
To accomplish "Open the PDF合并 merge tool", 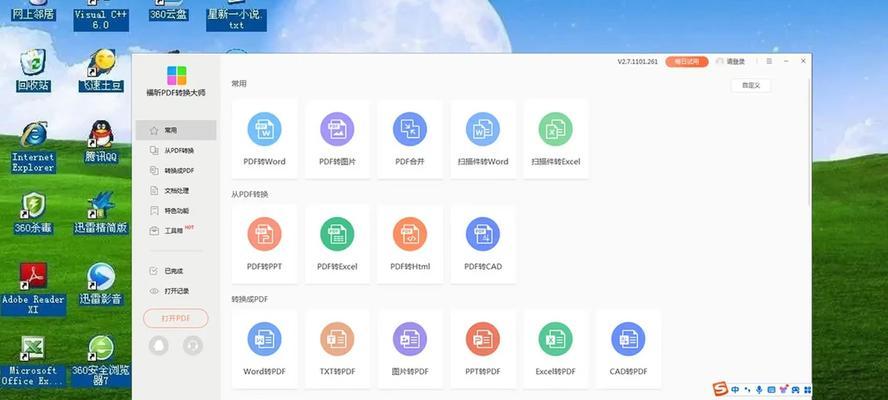I will [x=410, y=139].
